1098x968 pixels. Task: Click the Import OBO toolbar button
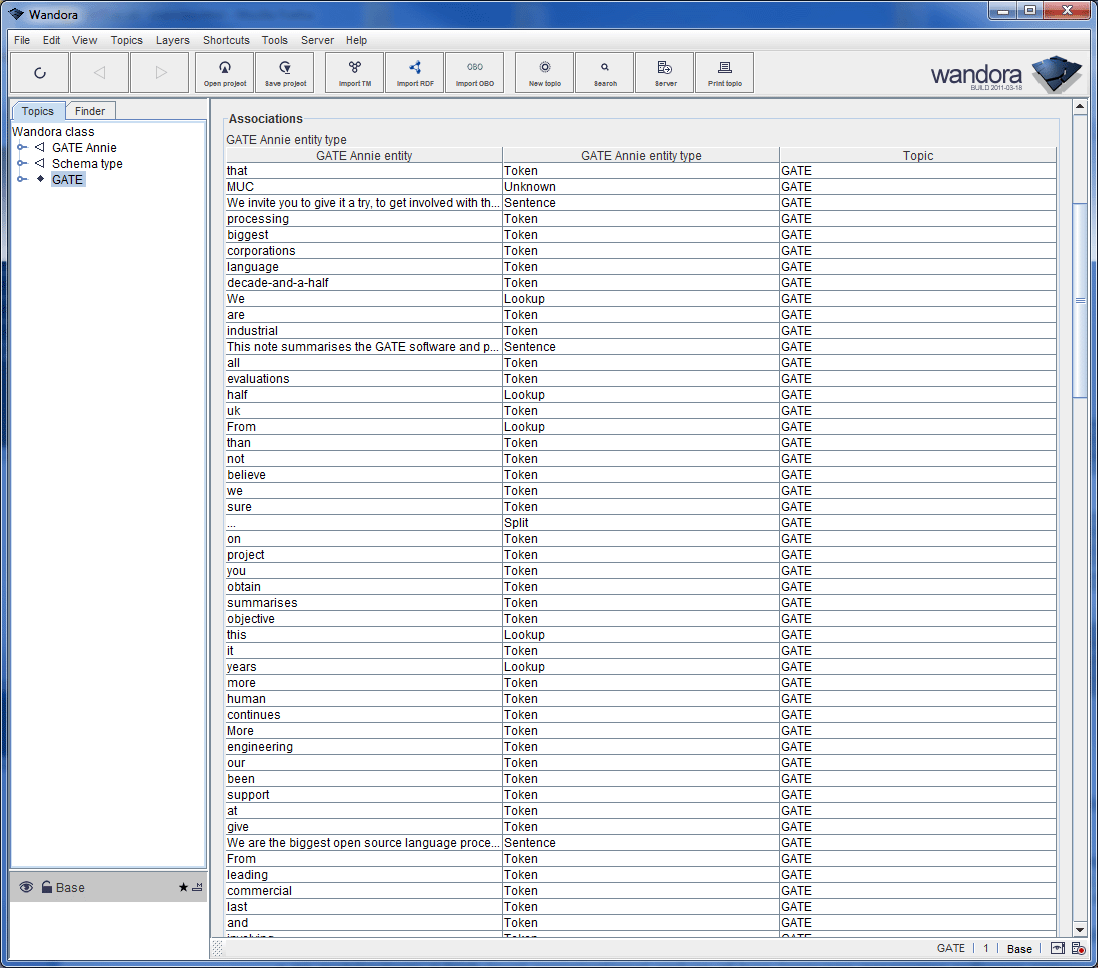coord(475,73)
